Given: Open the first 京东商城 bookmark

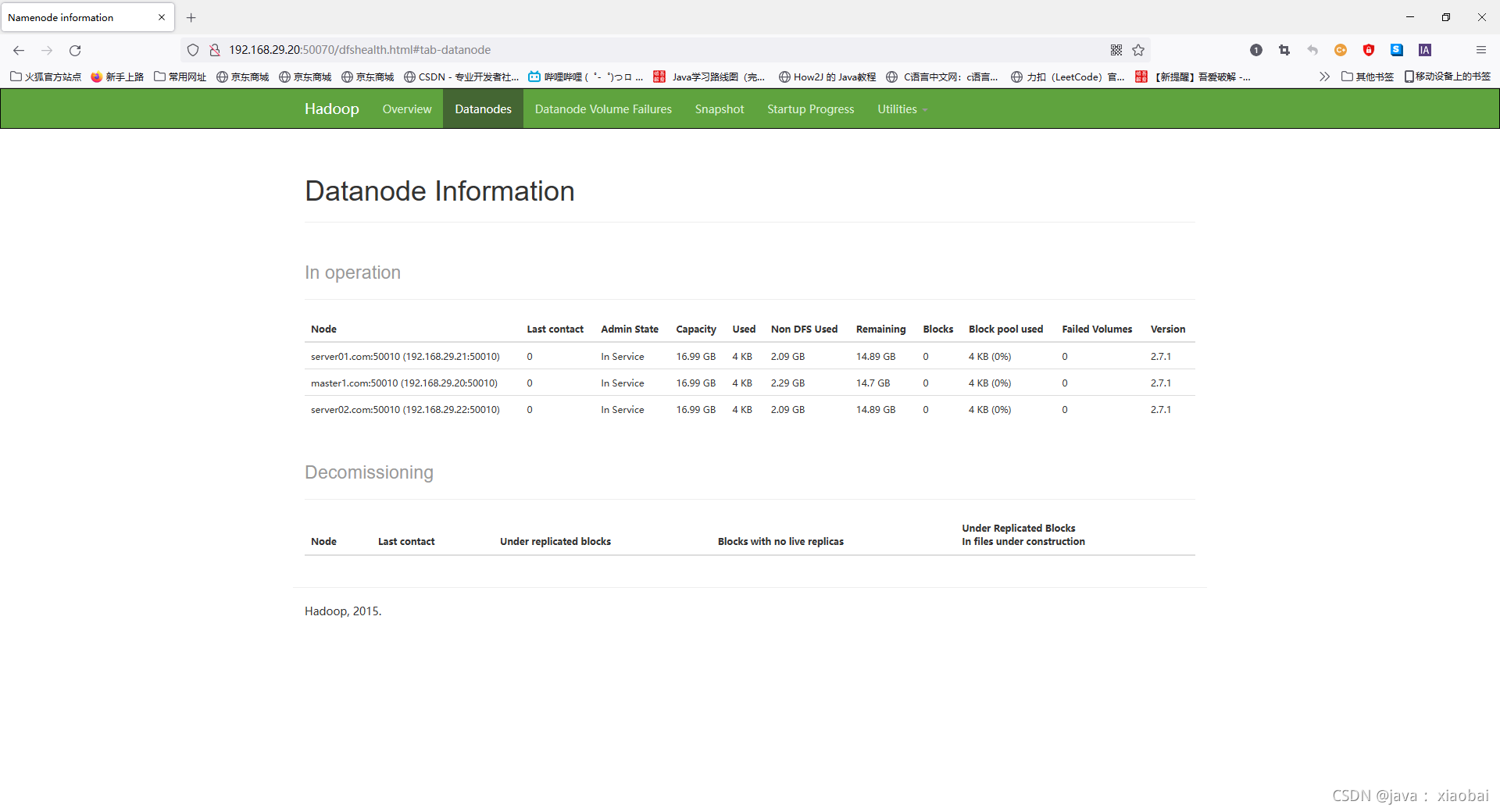Looking at the screenshot, I should (x=243, y=77).
